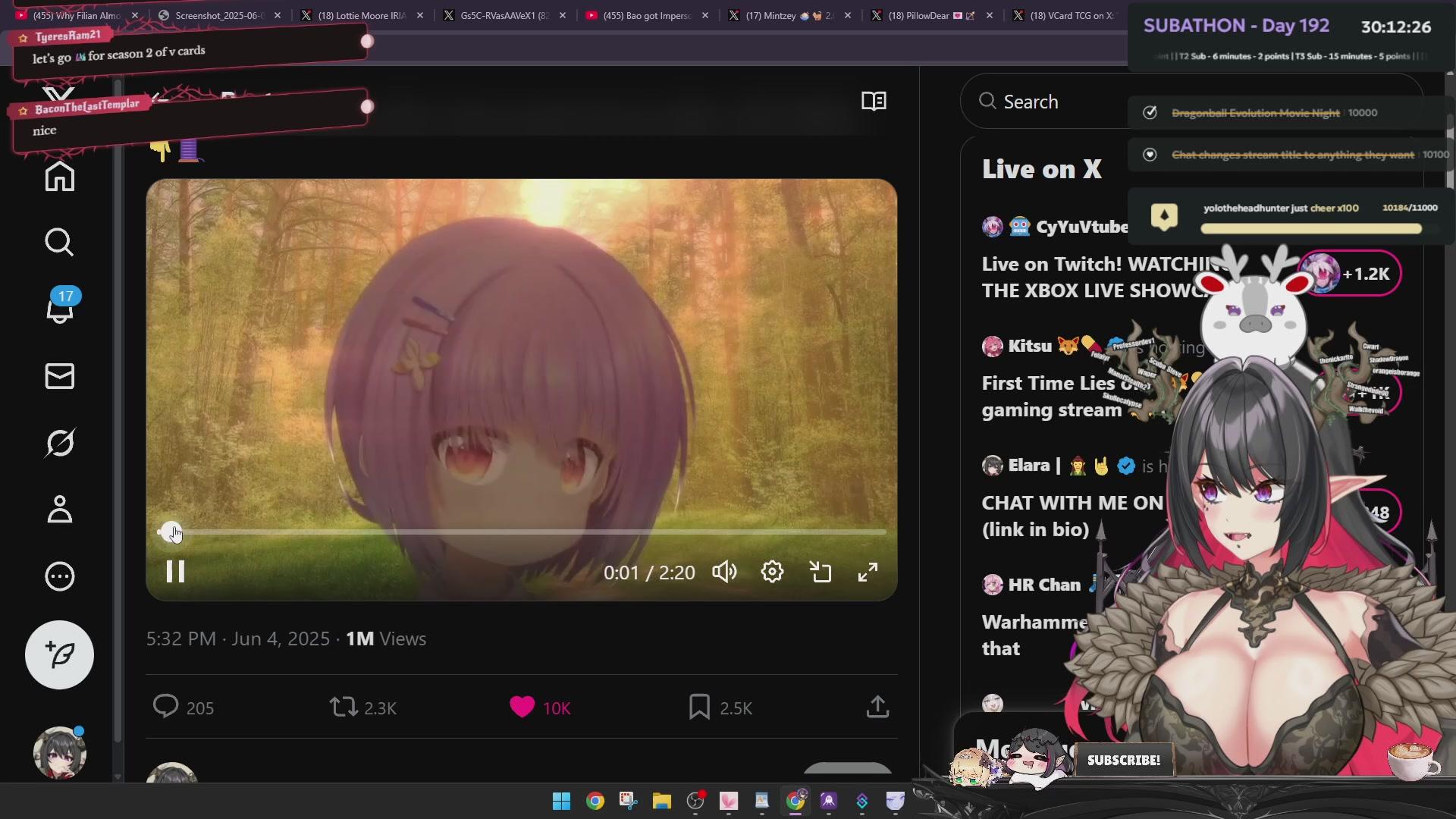Open the Snipping Tool from the taskbar

[x=629, y=801]
